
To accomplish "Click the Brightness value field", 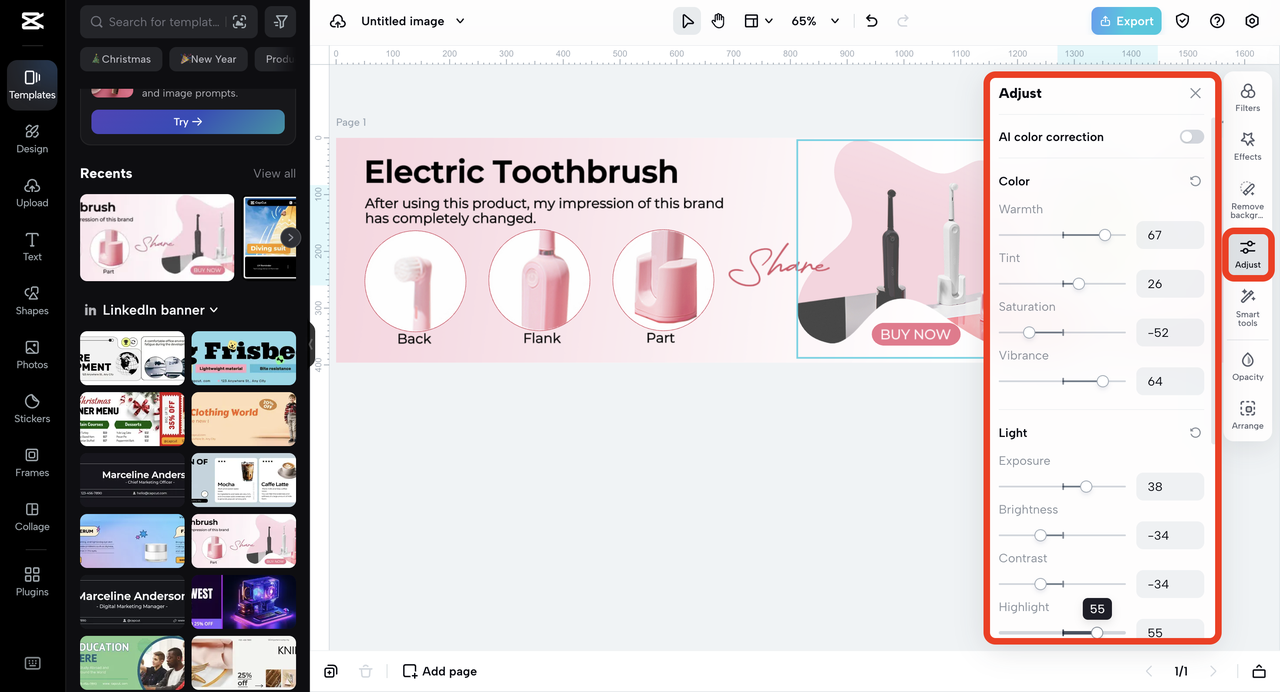I will click(x=1170, y=535).
